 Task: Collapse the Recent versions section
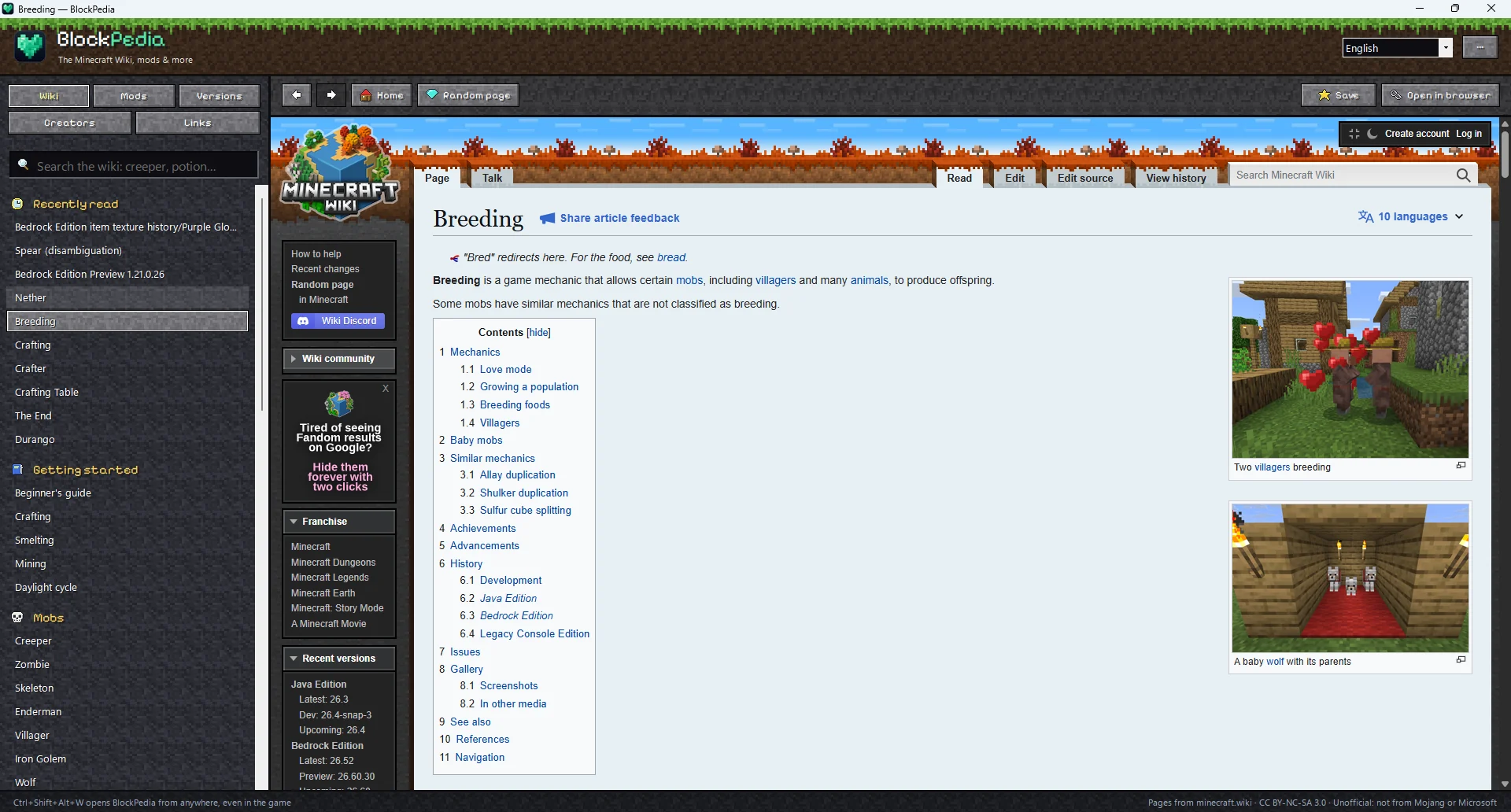(338, 659)
